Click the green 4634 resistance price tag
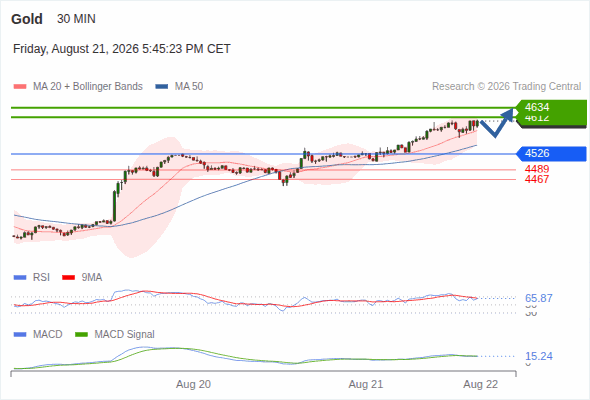This screenshot has height=400, width=590. (x=551, y=107)
